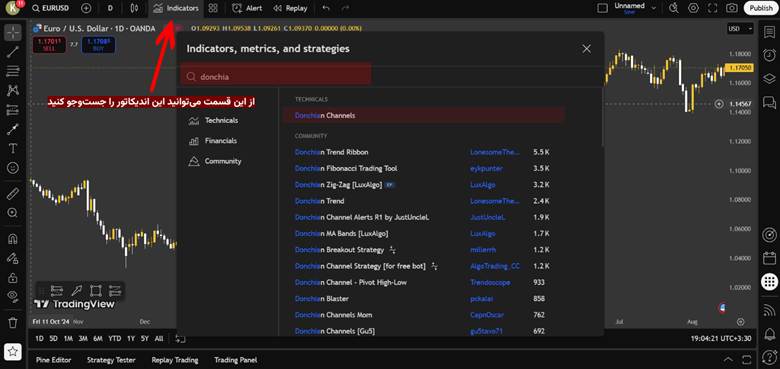Delete drawings with the trash icon

13,323
